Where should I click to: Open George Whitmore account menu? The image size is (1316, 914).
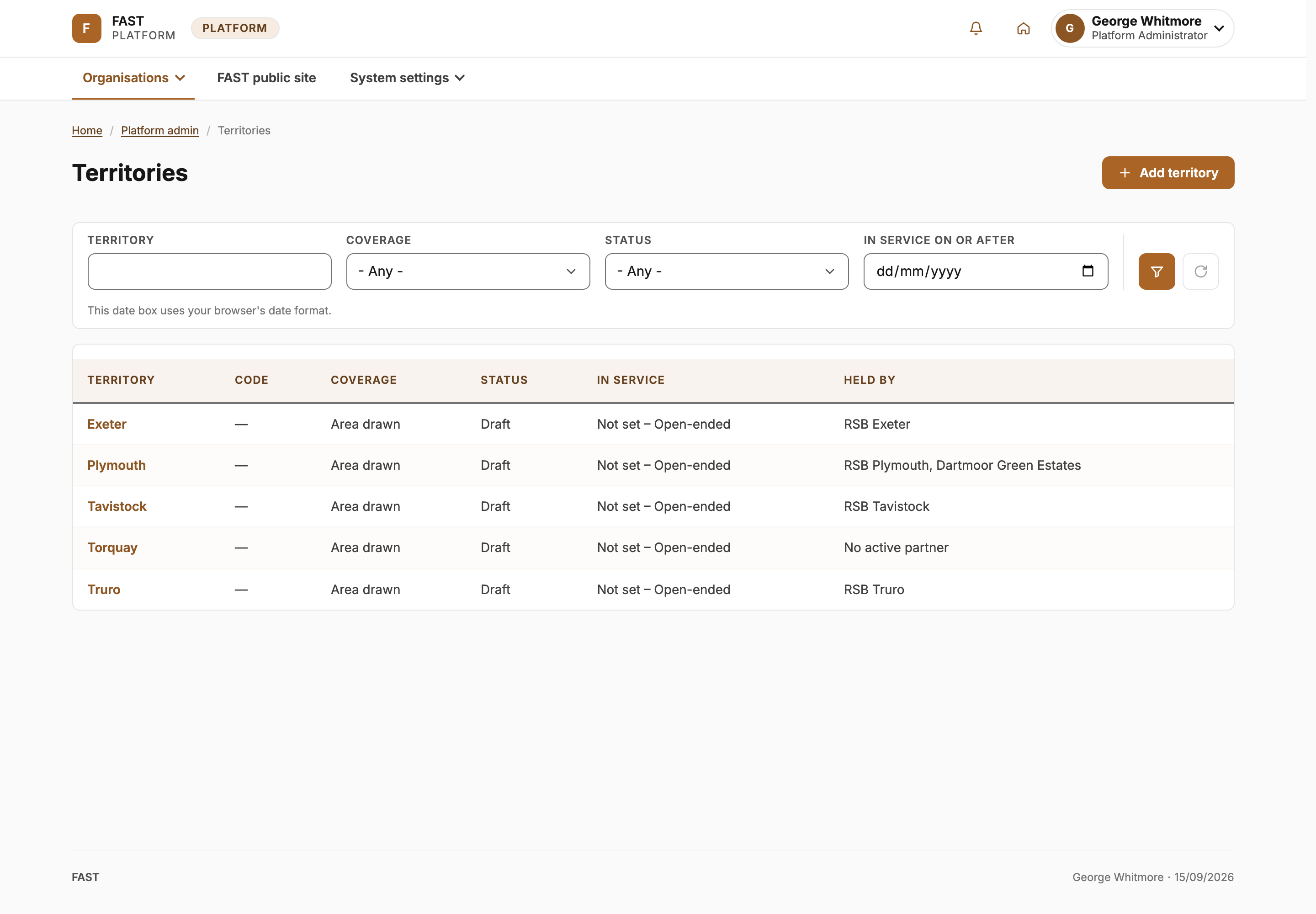(x=1142, y=28)
